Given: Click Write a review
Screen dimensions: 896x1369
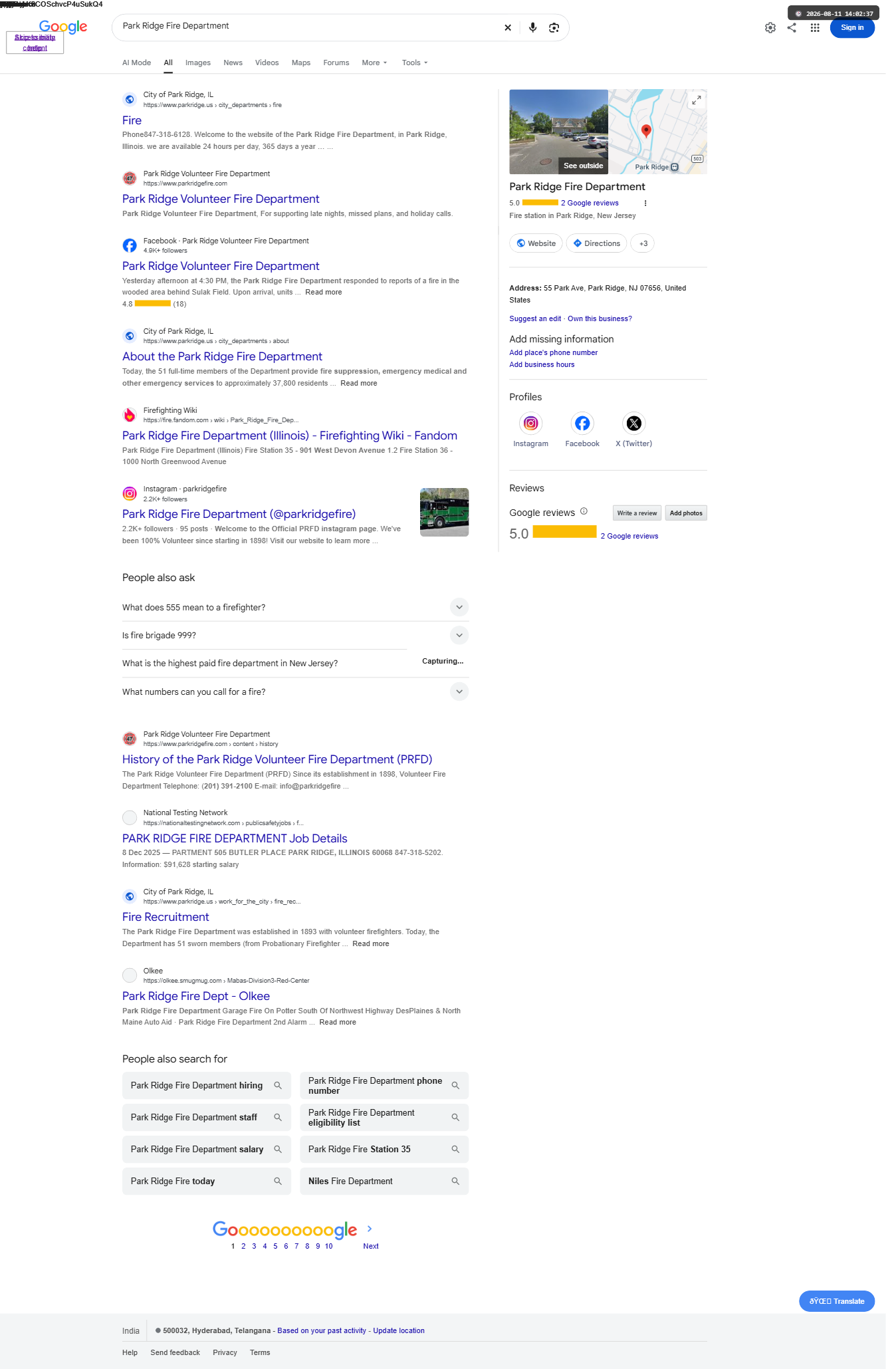Looking at the screenshot, I should (x=637, y=513).
